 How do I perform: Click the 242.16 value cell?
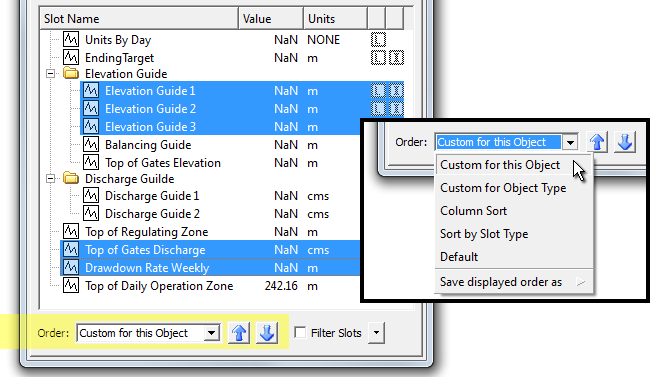pos(281,286)
